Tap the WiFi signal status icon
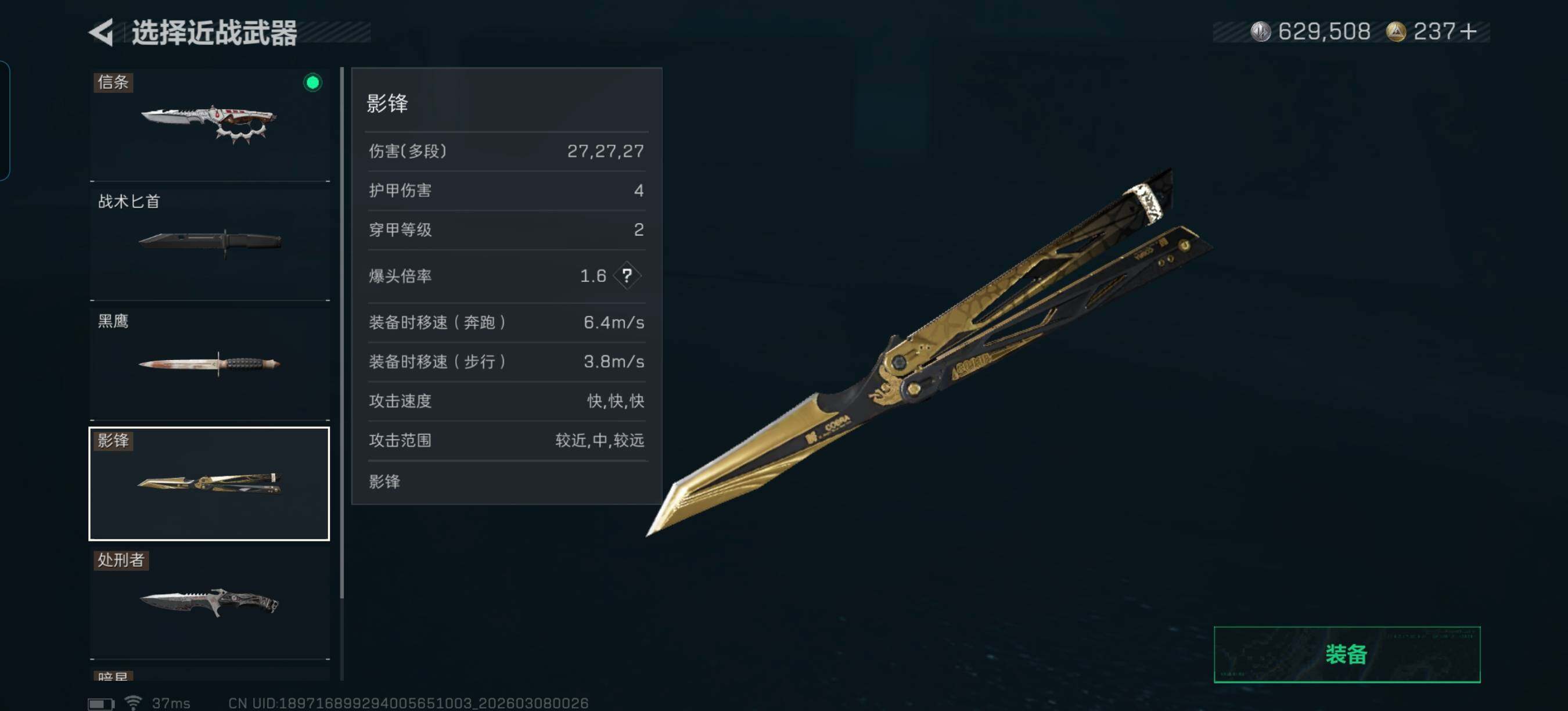Viewport: 1568px width, 711px height. tap(134, 702)
